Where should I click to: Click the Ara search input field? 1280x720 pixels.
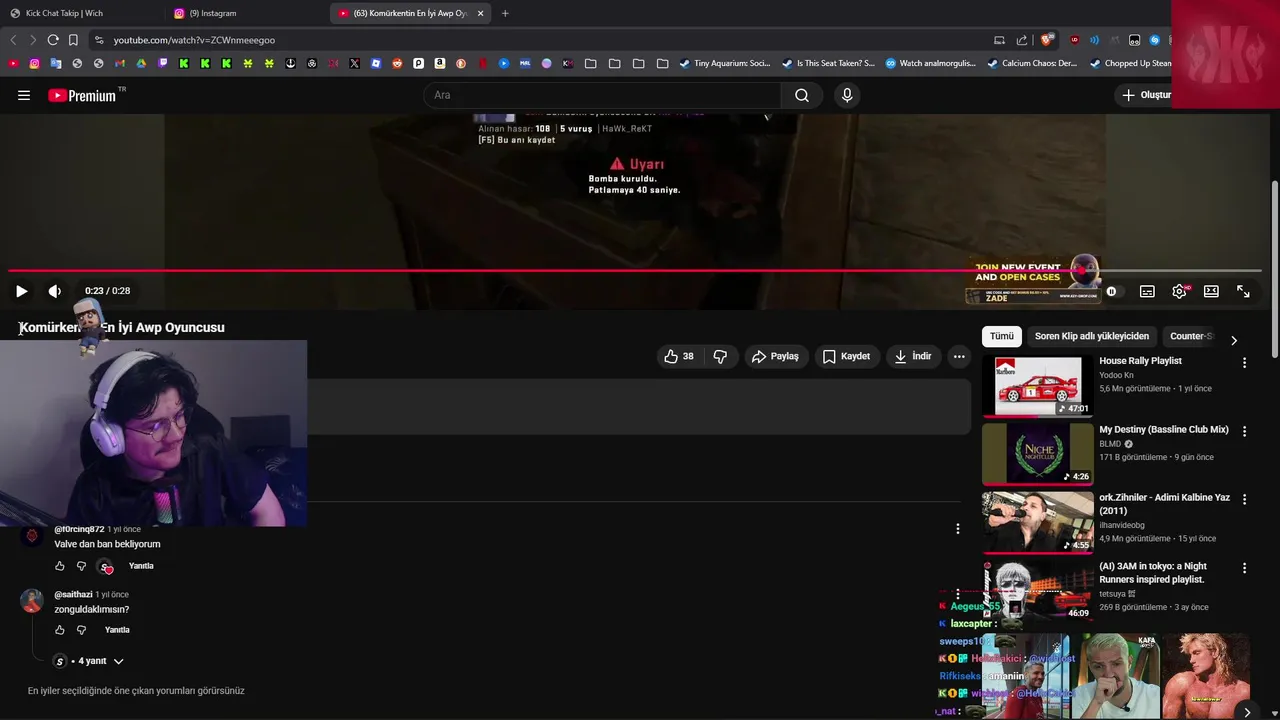602,95
